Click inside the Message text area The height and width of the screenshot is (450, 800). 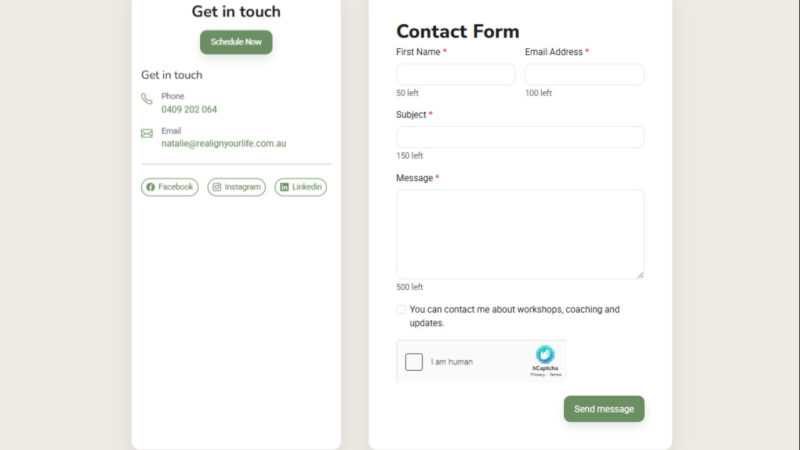point(520,234)
